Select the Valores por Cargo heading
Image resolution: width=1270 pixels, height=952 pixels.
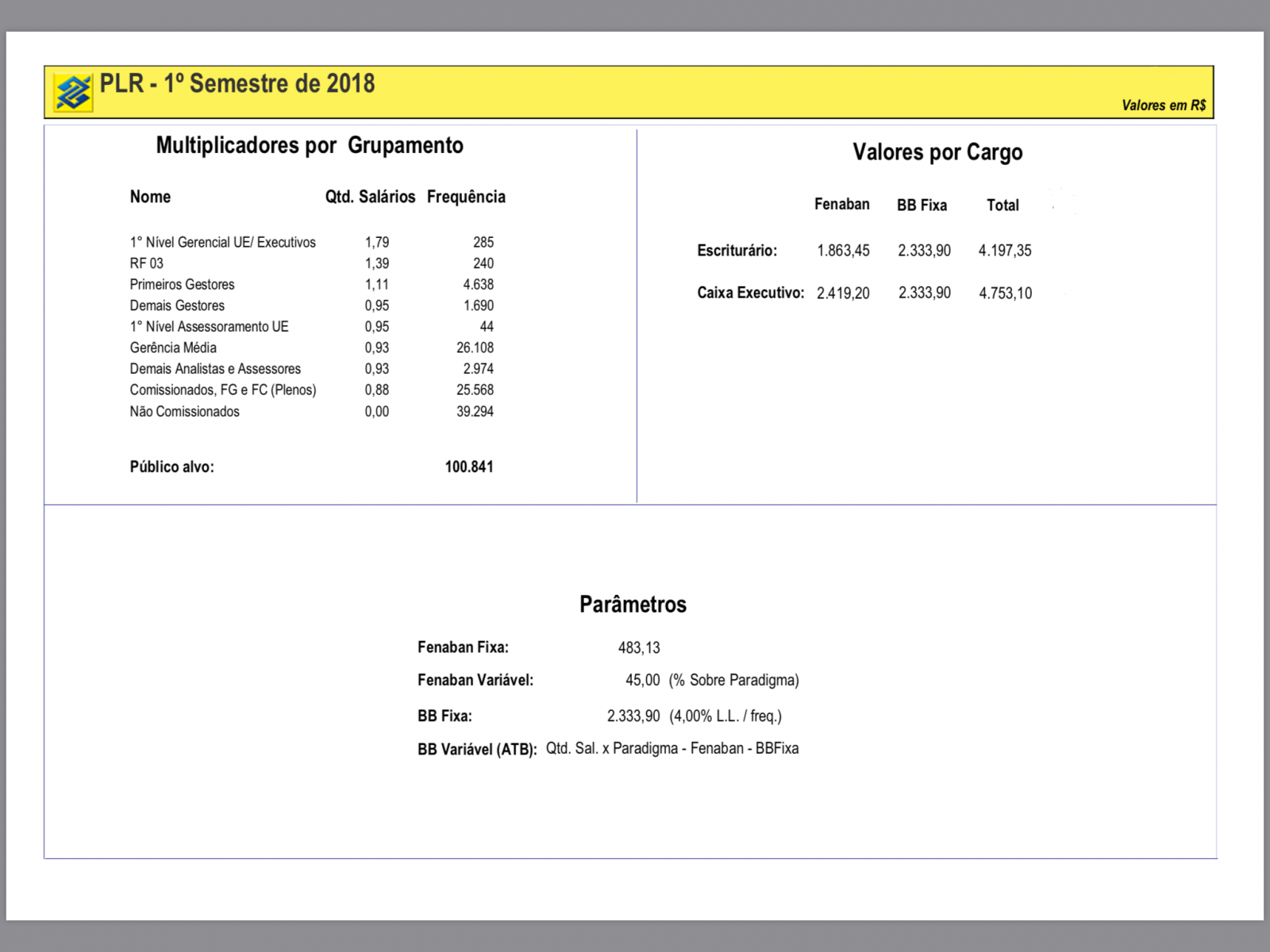pyautogui.click(x=937, y=152)
